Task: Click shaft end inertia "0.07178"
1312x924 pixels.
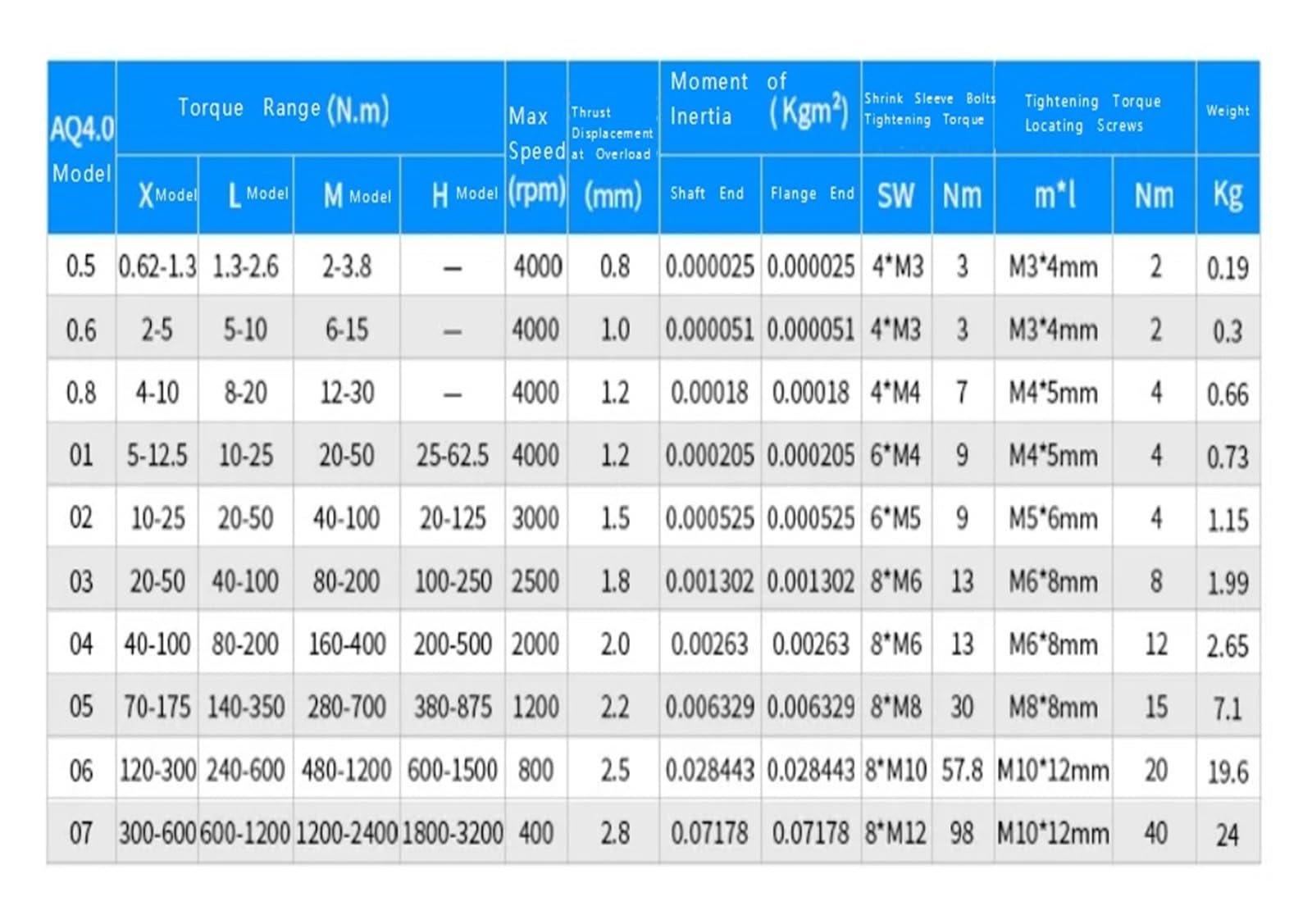Action: 709,834
